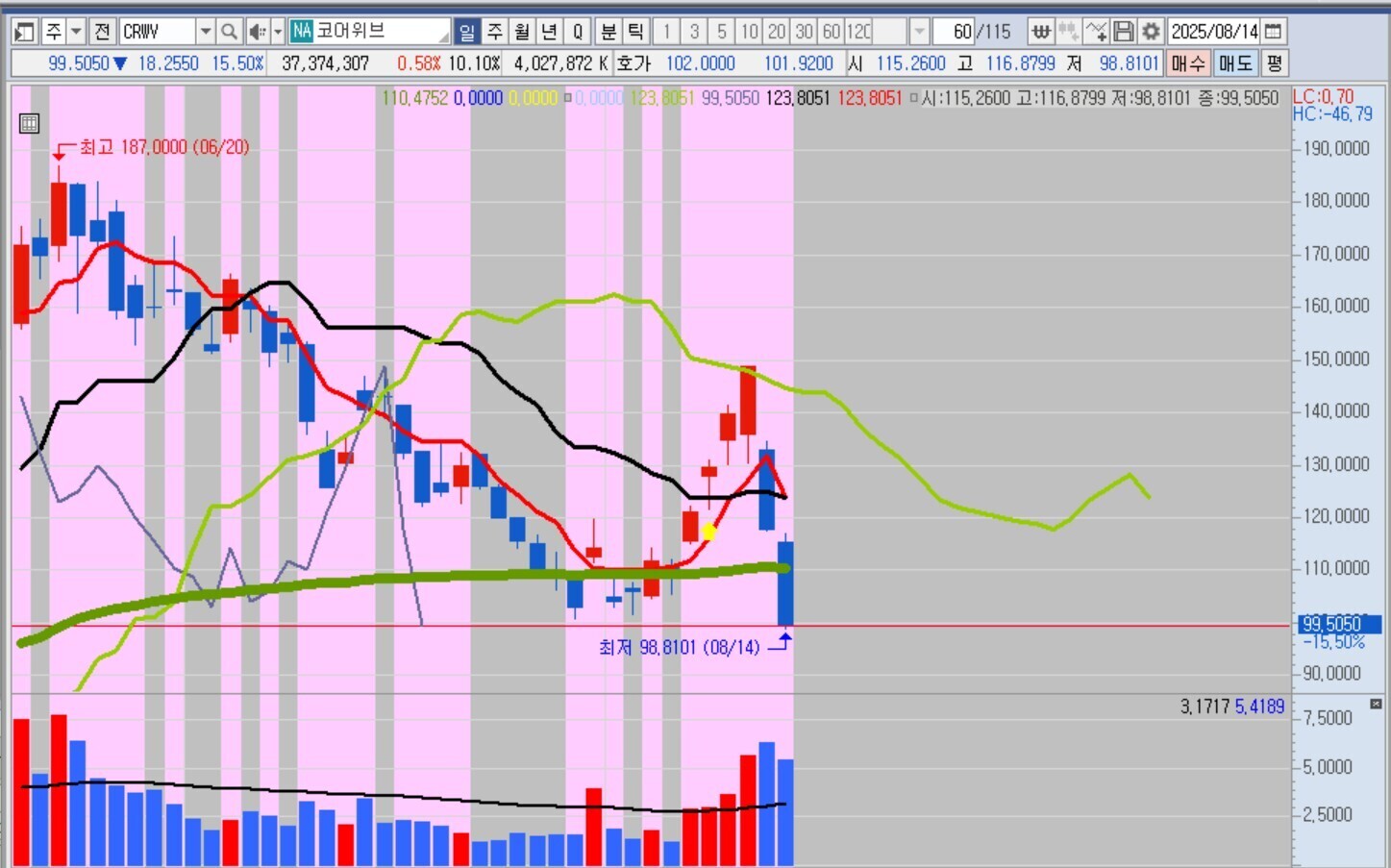Click the candle count field showing 60
The image size is (1391, 868).
pos(955,32)
